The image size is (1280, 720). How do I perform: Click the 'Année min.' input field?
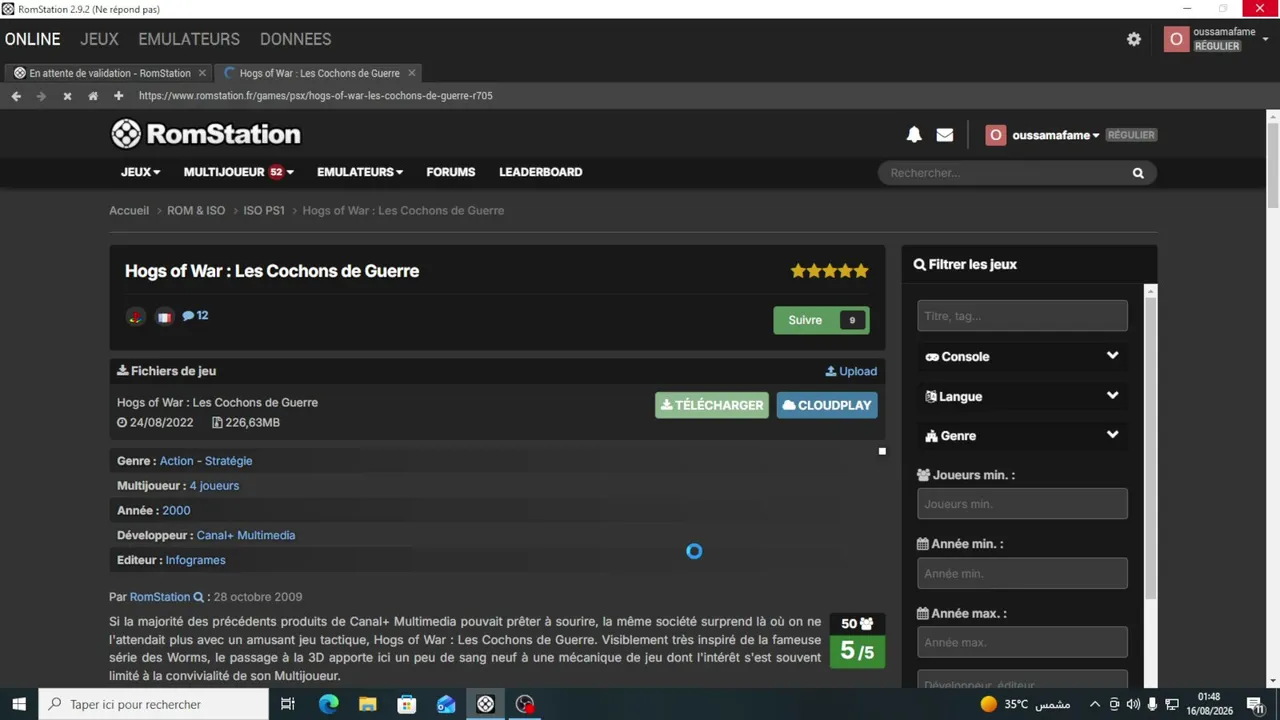(x=1022, y=574)
